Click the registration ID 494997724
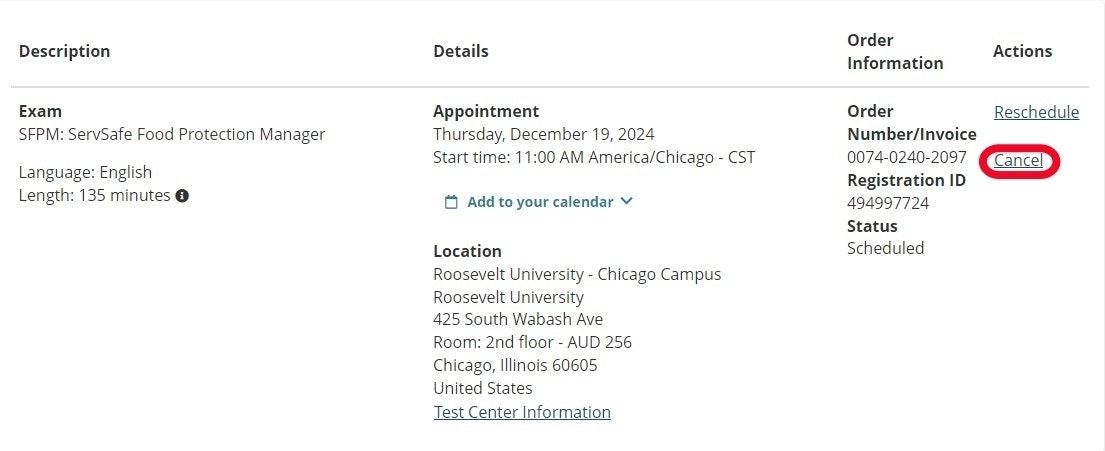 pos(888,203)
